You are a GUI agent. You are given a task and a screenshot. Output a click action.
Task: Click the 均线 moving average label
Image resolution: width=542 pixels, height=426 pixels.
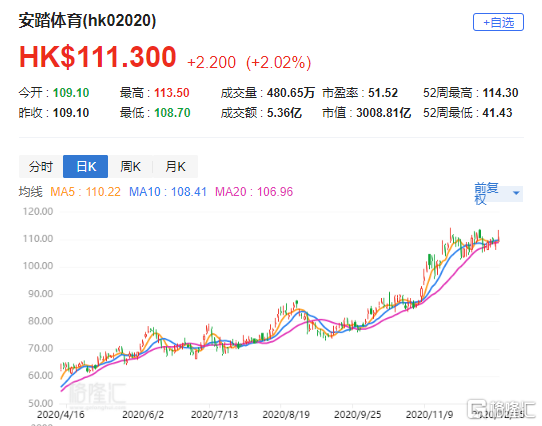[30, 192]
